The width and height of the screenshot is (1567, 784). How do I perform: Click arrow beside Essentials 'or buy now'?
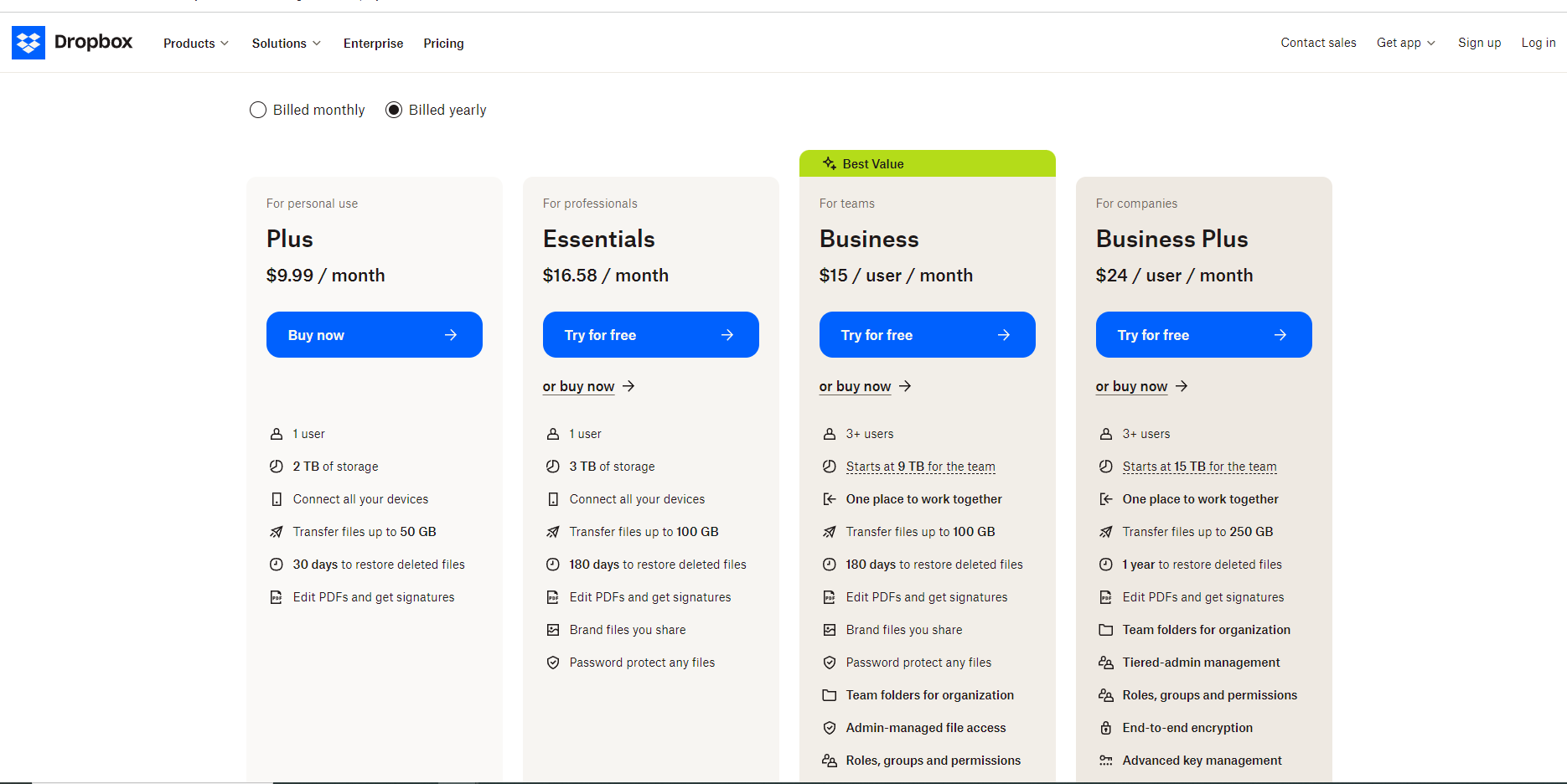(x=628, y=386)
